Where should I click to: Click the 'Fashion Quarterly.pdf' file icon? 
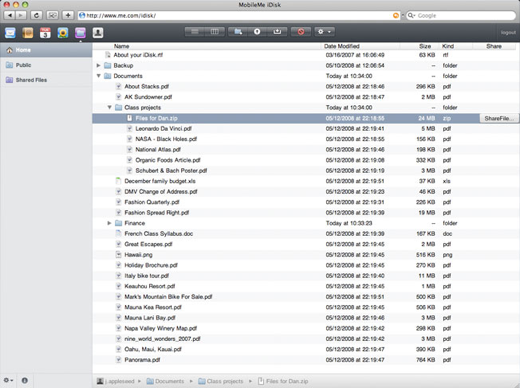(118, 202)
